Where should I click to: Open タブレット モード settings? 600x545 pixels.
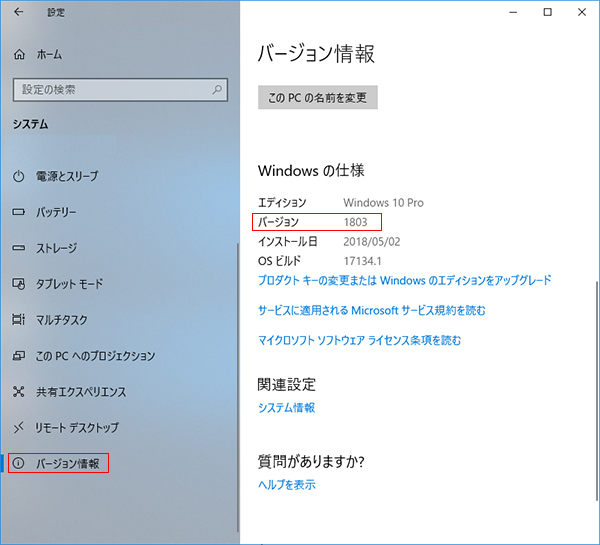pos(69,284)
